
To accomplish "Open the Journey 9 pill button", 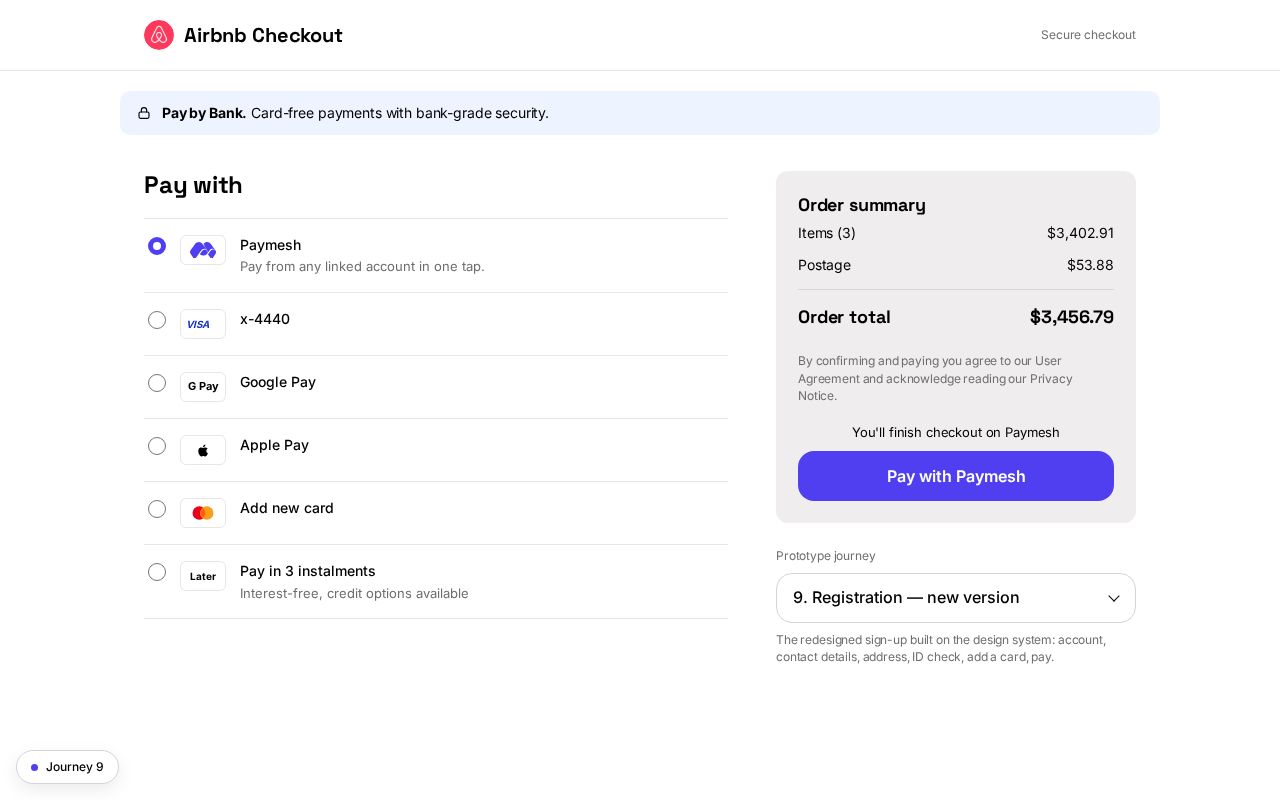I will coord(67,767).
